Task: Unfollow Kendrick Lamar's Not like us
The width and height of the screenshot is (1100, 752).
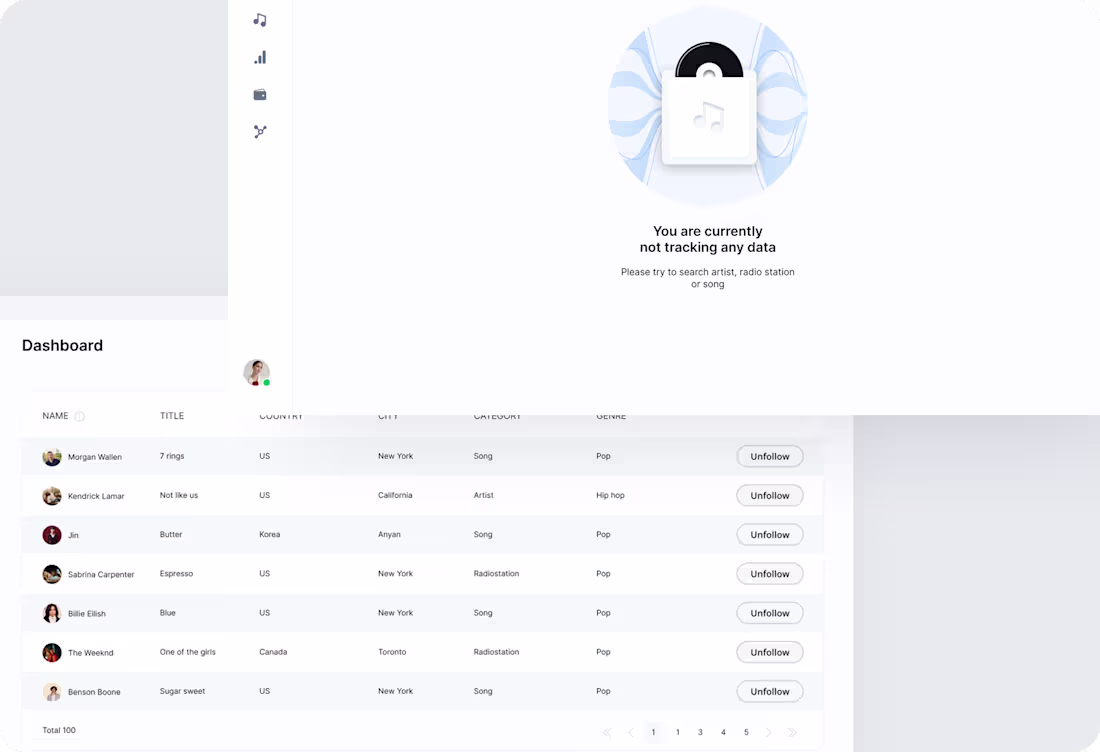Action: (769, 495)
